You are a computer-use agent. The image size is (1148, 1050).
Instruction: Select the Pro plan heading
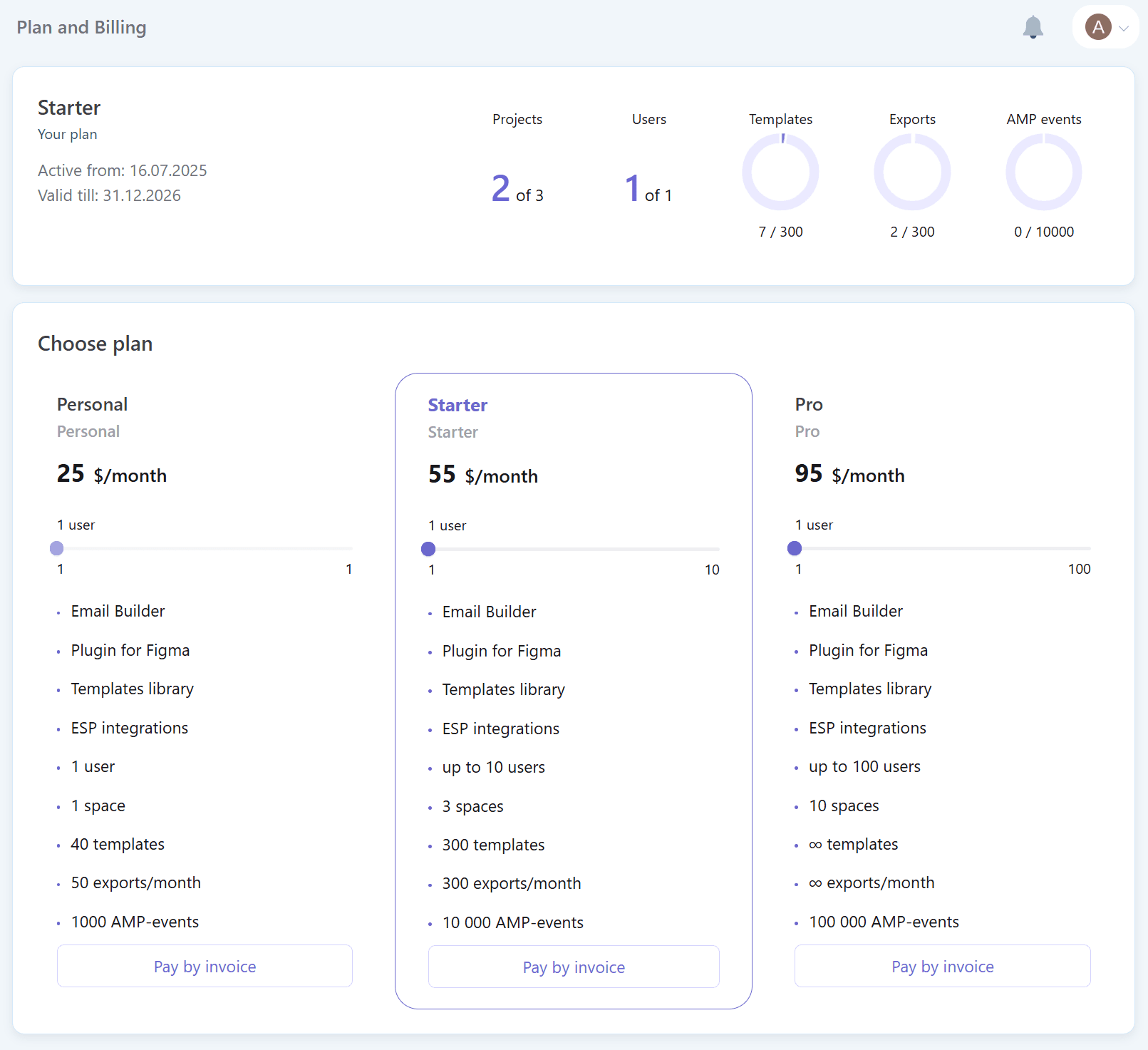tap(809, 404)
